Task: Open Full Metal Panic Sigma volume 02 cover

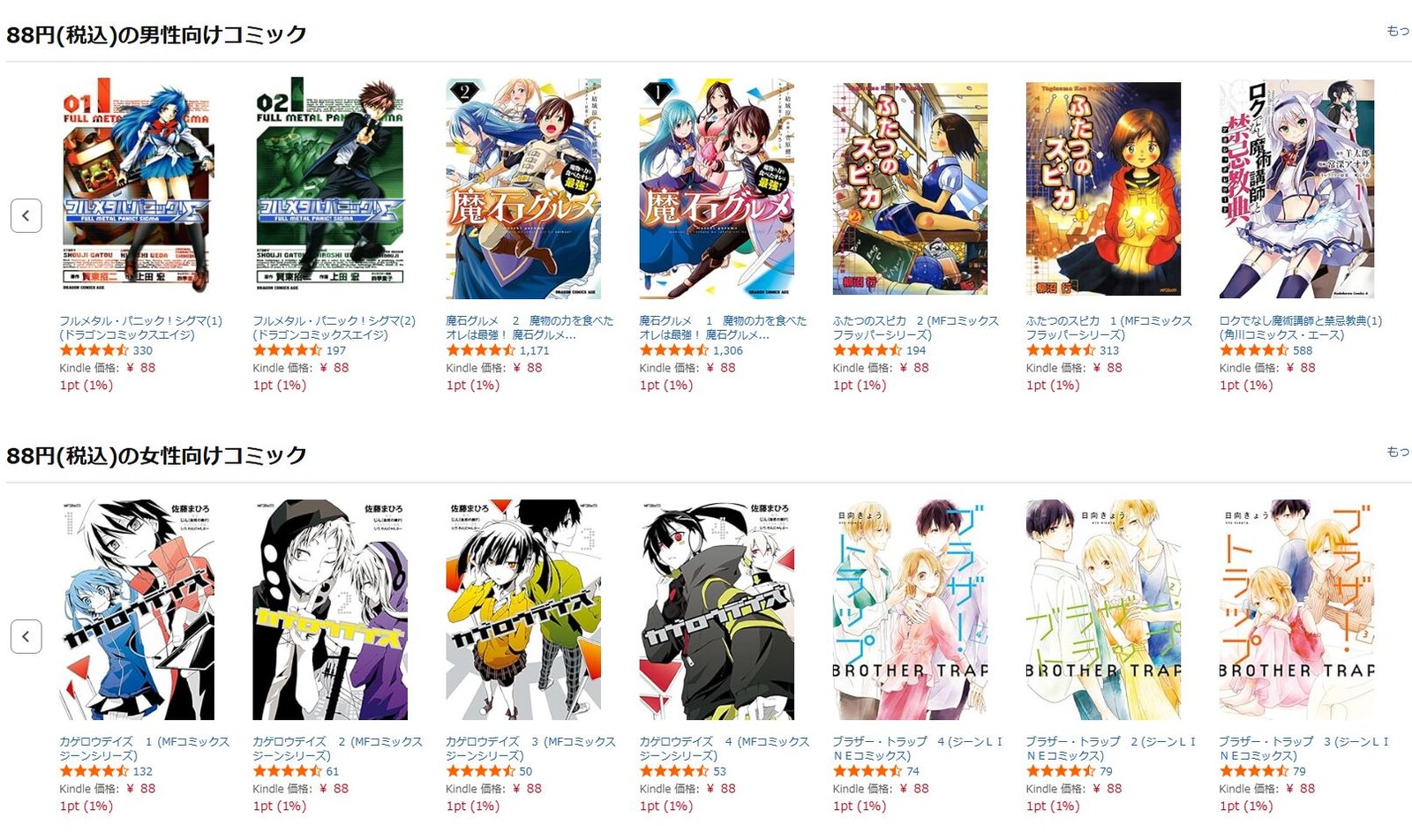Action: point(330,187)
